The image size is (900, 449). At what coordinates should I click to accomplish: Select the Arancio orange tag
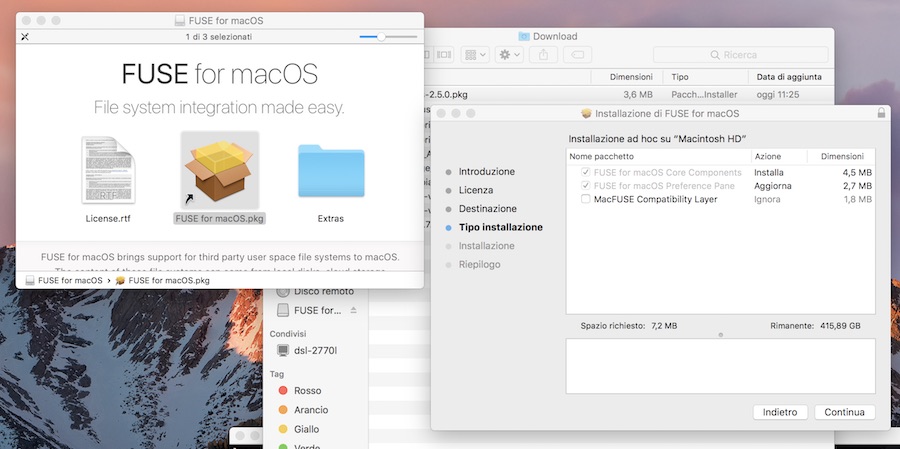pos(311,410)
